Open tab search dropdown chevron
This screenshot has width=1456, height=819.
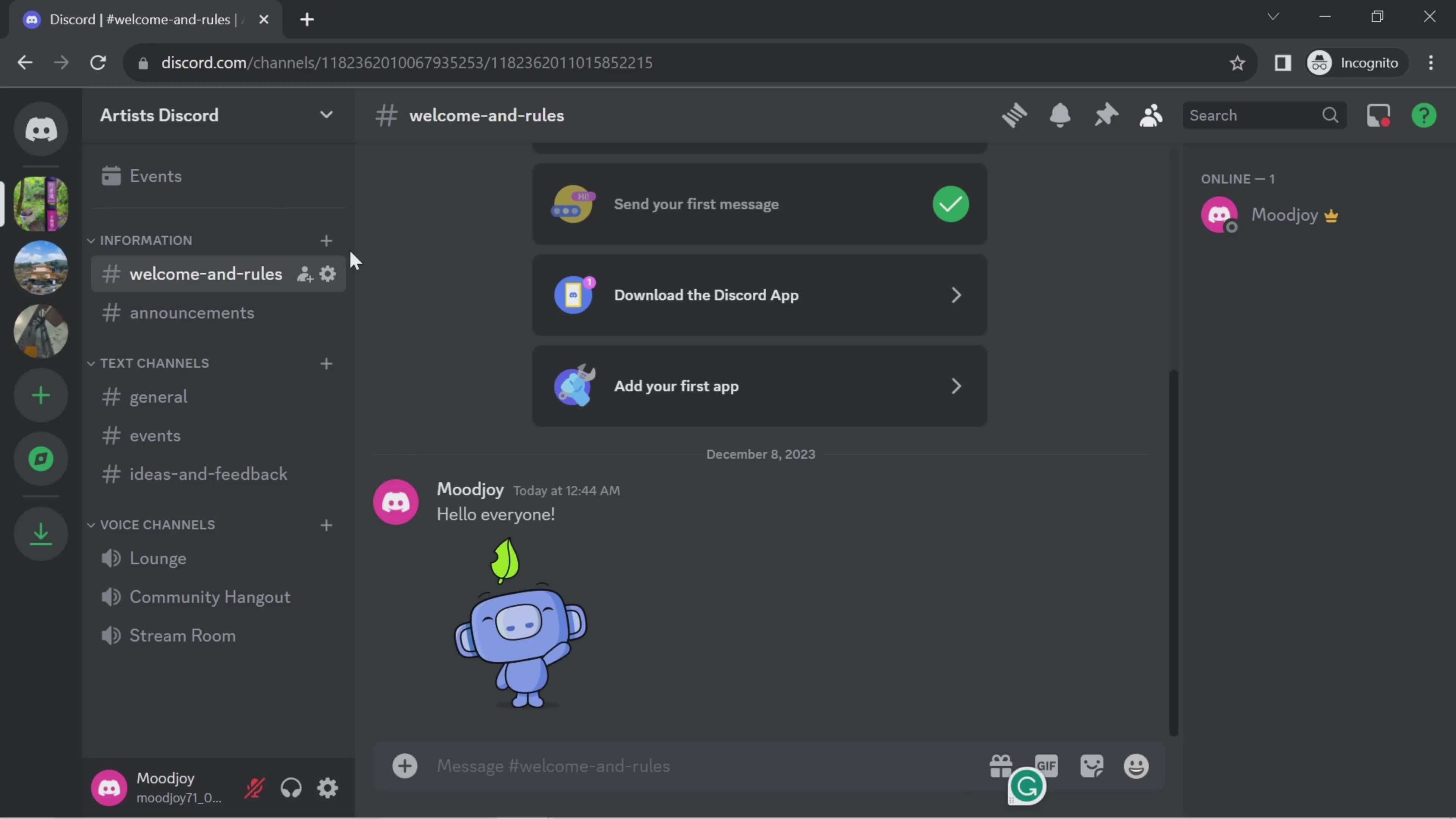click(x=1273, y=16)
